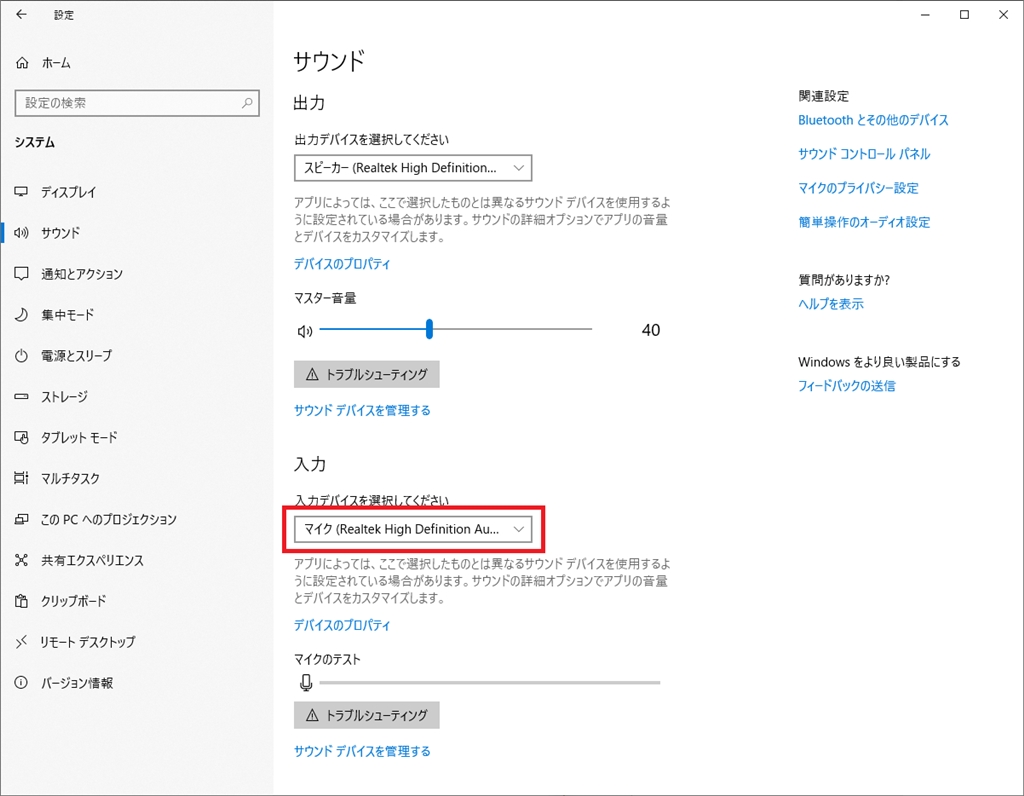Open the output device dropdown (スピーカー)
The image size is (1024, 796).
pos(412,168)
